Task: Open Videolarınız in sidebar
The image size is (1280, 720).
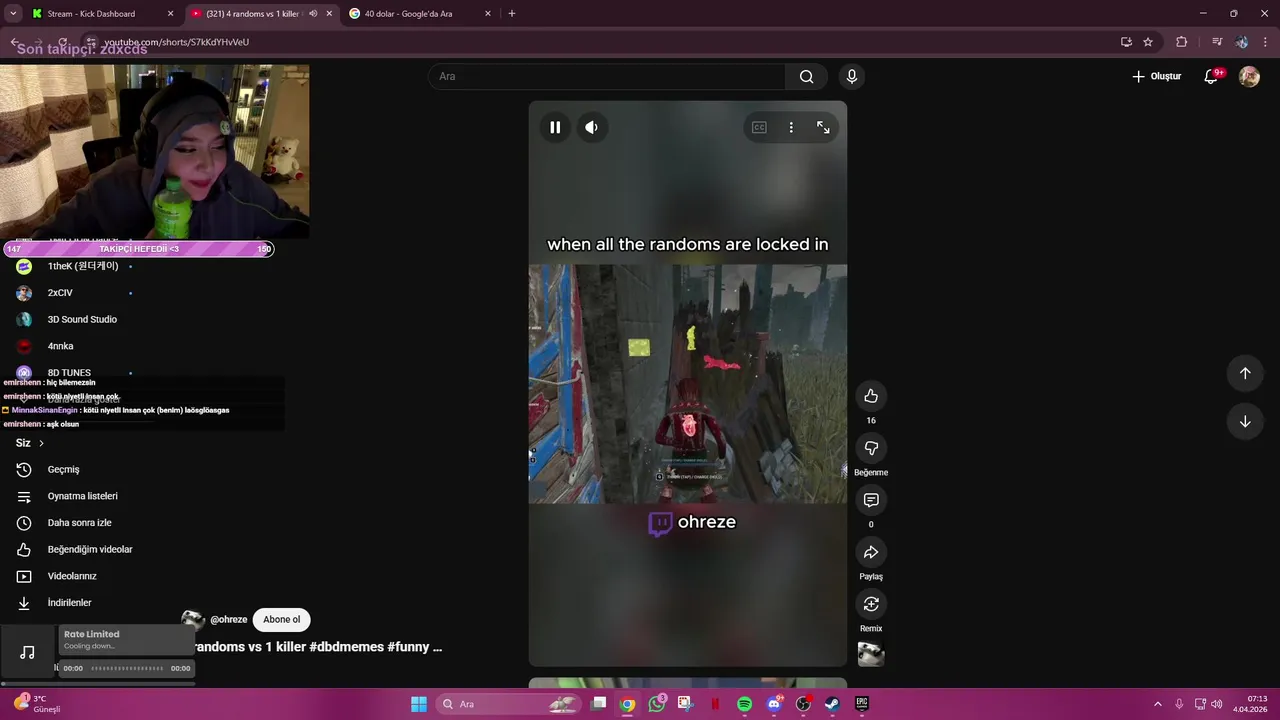Action: 72,576
